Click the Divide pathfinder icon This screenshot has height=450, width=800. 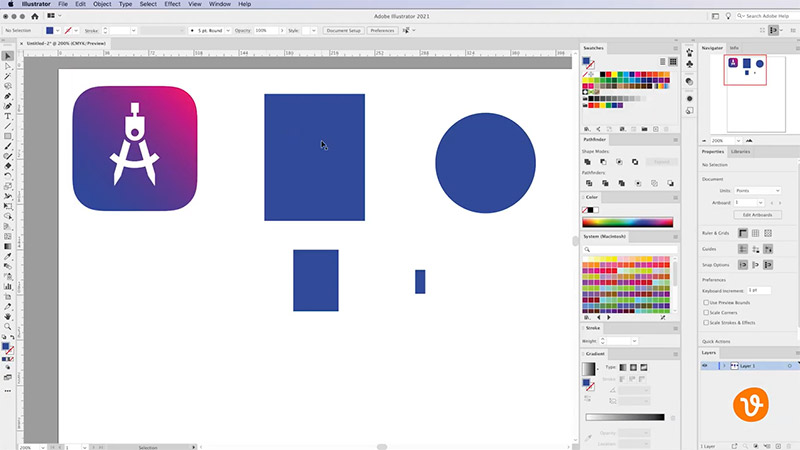[589, 183]
